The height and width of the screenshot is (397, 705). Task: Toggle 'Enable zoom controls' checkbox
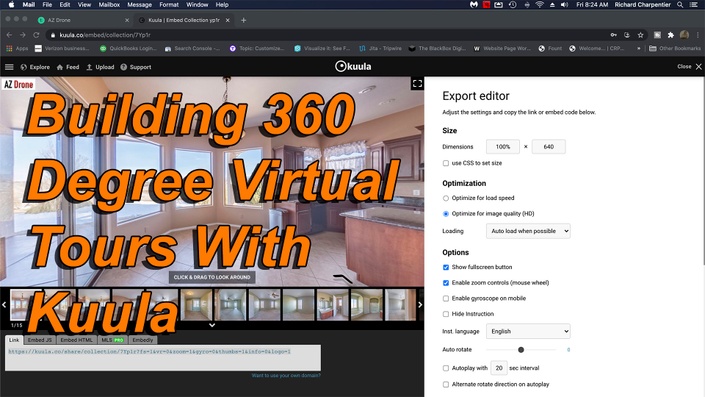446,283
